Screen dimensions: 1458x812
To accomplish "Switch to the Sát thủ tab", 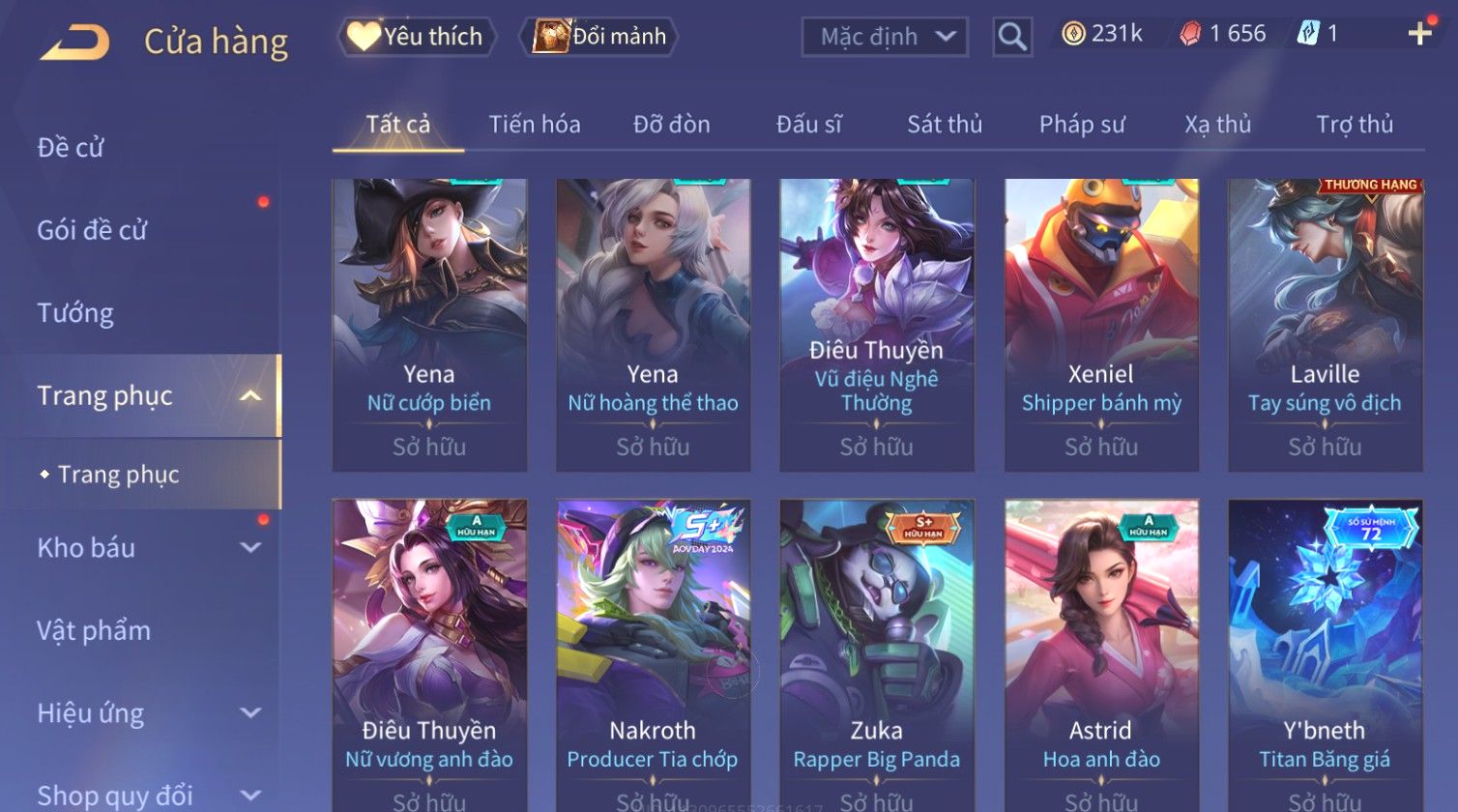I will tap(945, 125).
